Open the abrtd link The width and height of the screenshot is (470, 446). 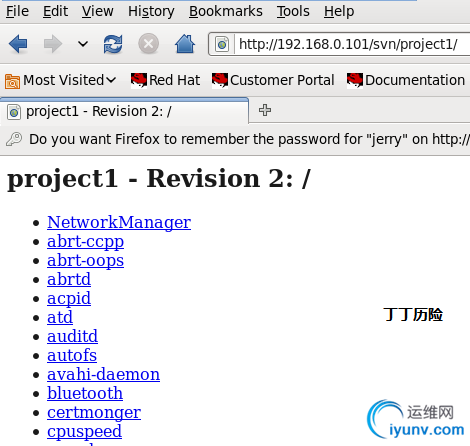(x=69, y=279)
